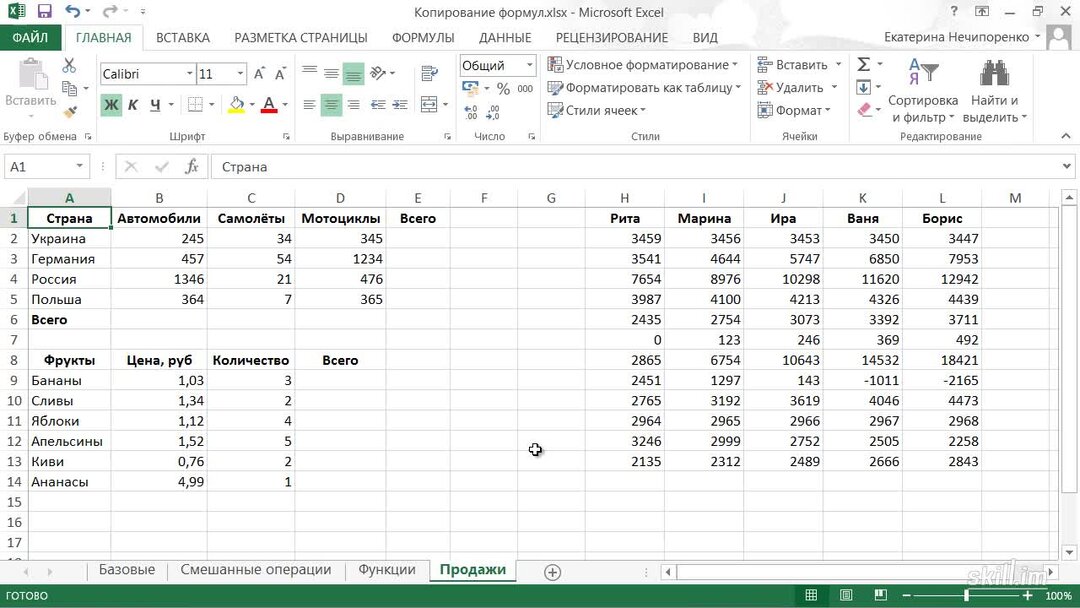Click Increase Decimal icon
The width and height of the screenshot is (1080, 608).
471,112
